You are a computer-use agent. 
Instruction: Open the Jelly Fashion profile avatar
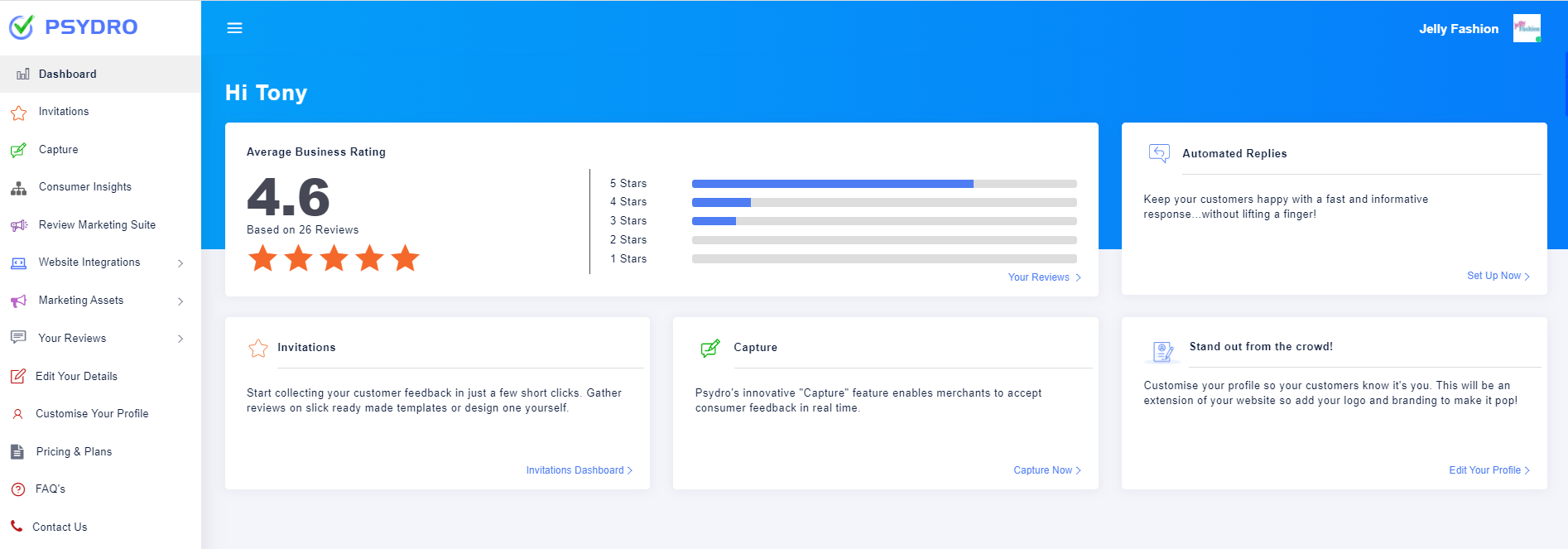tap(1527, 28)
